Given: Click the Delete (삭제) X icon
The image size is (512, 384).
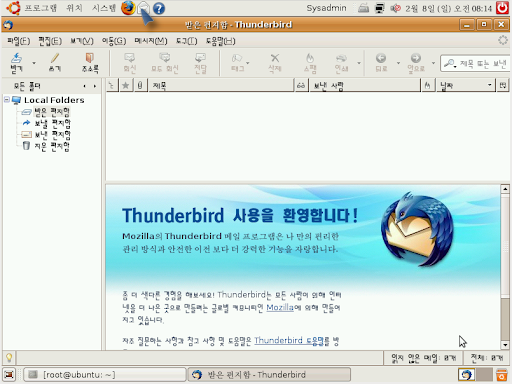Looking at the screenshot, I should click(275, 58).
